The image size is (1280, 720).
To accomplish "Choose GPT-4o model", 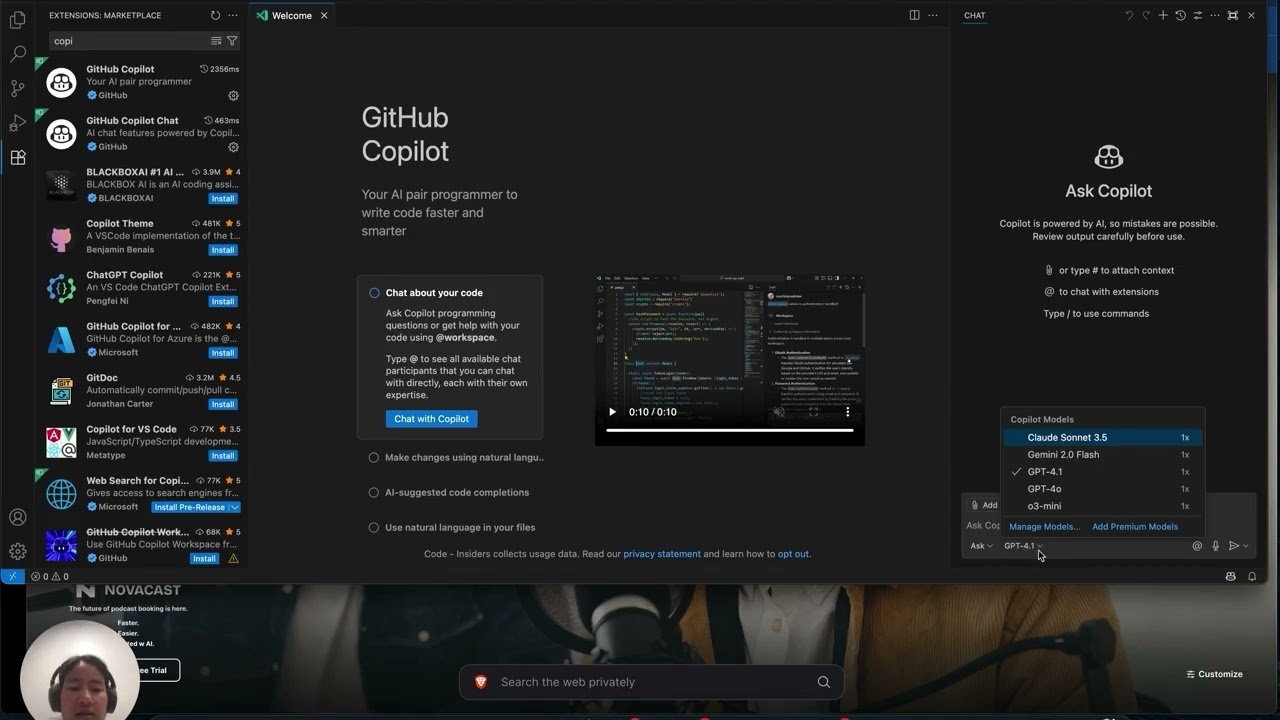I will pos(1102,489).
